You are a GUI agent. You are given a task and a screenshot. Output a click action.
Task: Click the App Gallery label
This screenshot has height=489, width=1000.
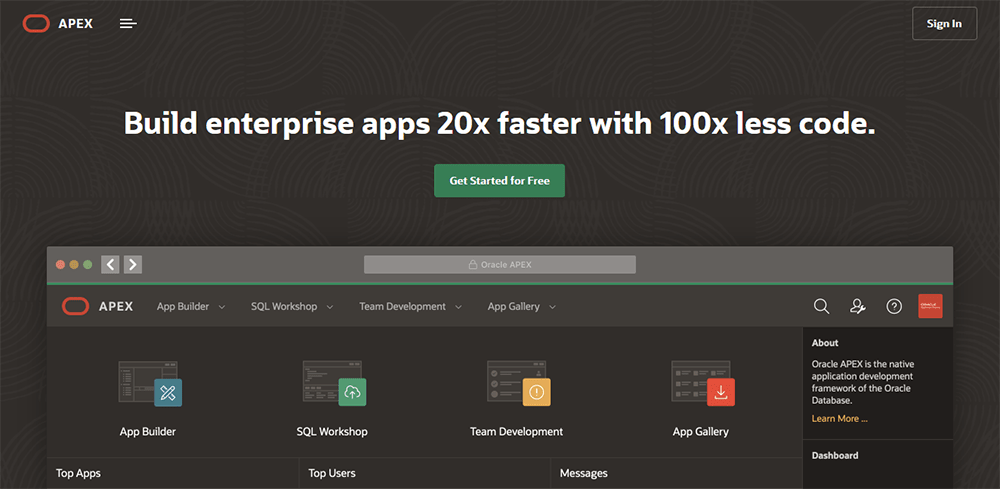tap(700, 432)
